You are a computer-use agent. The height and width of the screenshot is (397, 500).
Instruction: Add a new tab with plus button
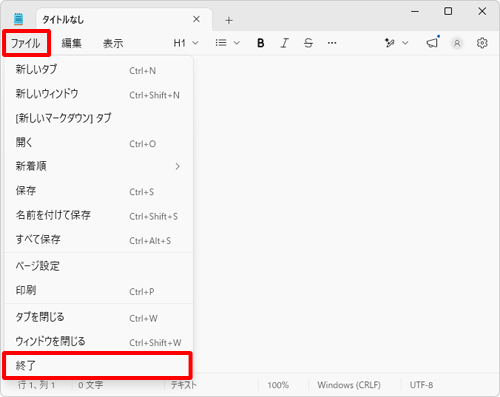(x=229, y=20)
